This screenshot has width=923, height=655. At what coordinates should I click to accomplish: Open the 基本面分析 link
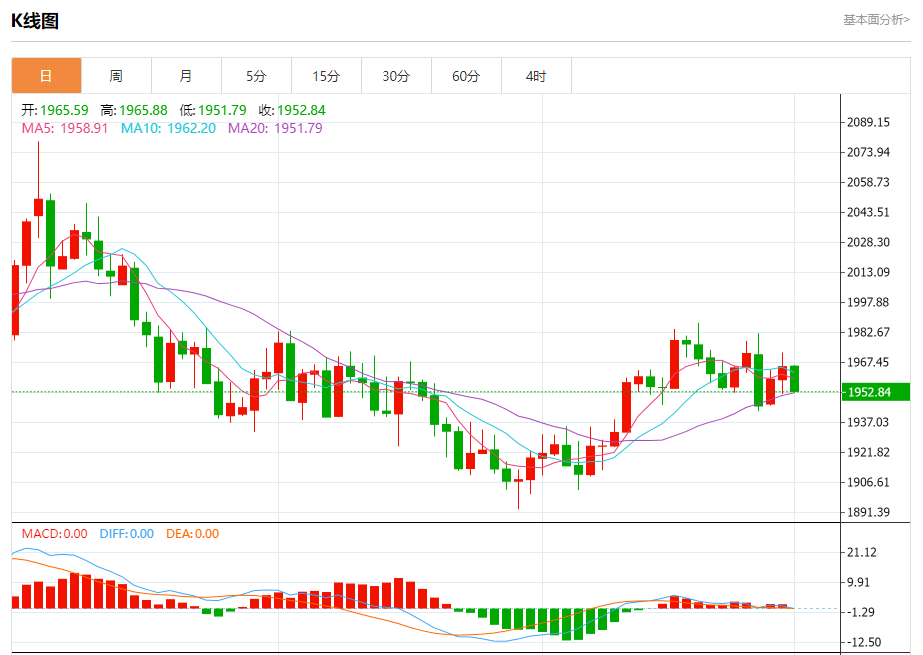[x=876, y=20]
